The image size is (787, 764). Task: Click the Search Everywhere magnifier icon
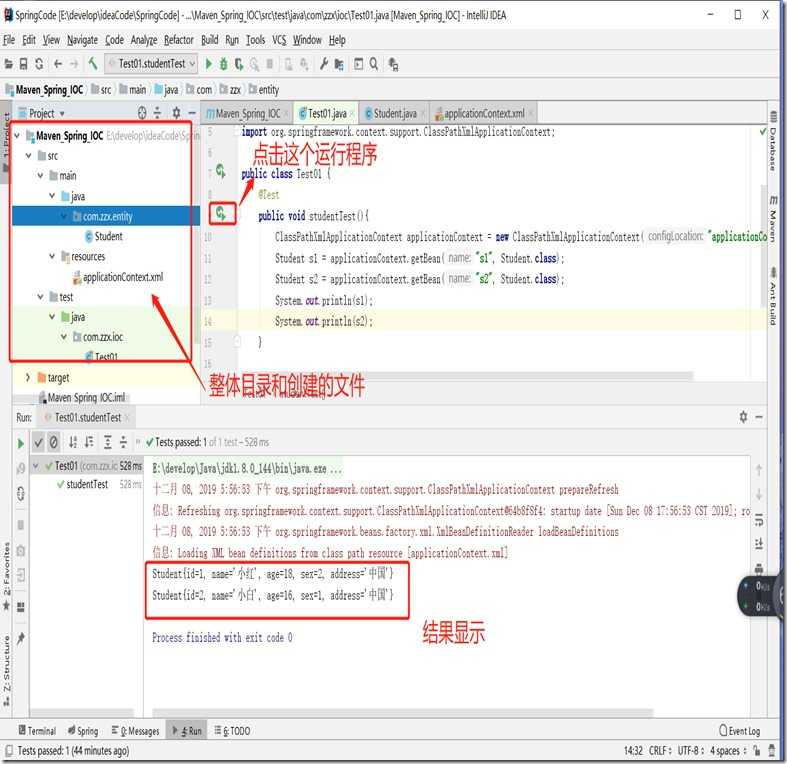374,64
